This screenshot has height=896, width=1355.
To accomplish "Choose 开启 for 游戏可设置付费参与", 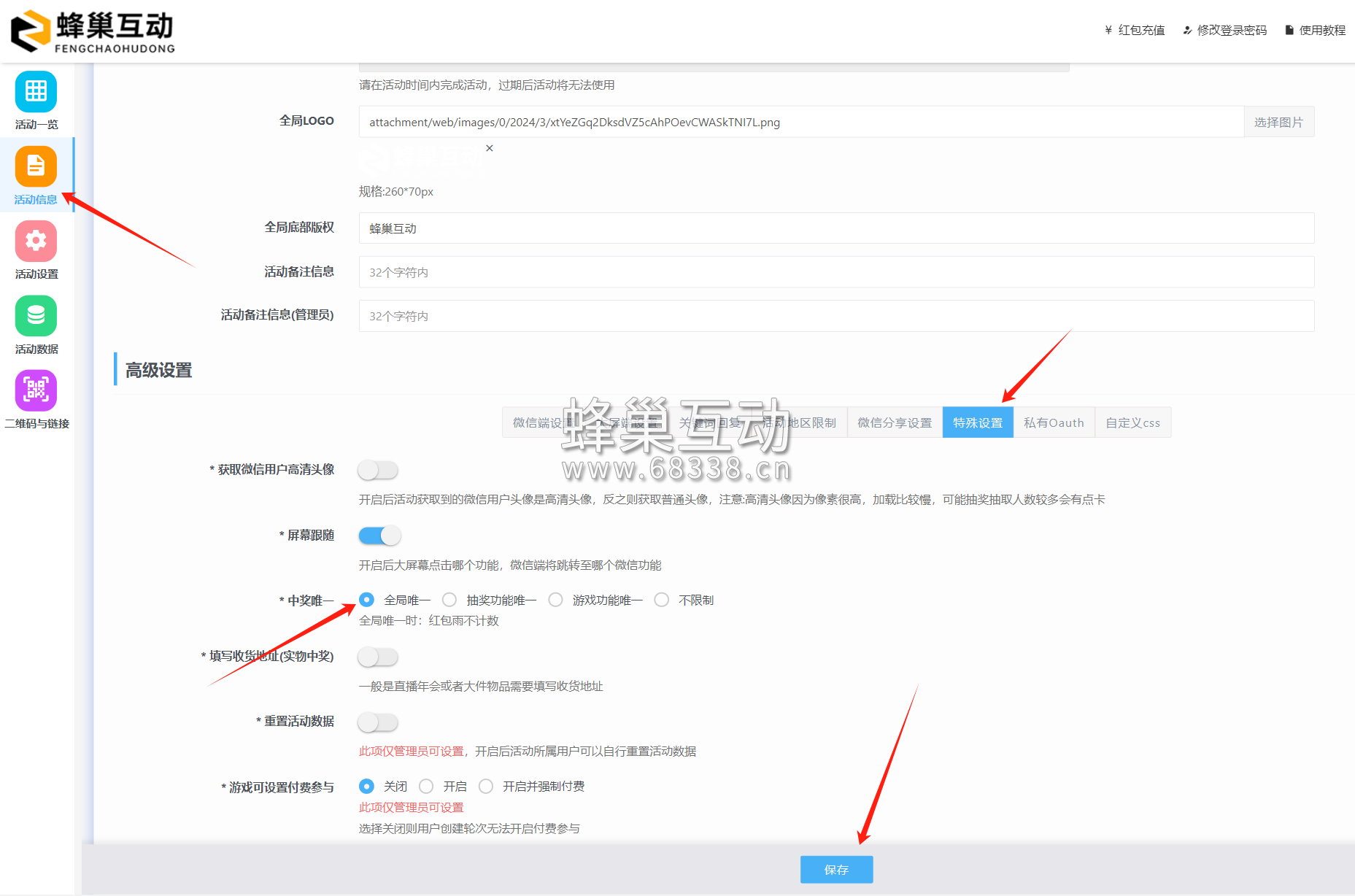I will tap(426, 786).
